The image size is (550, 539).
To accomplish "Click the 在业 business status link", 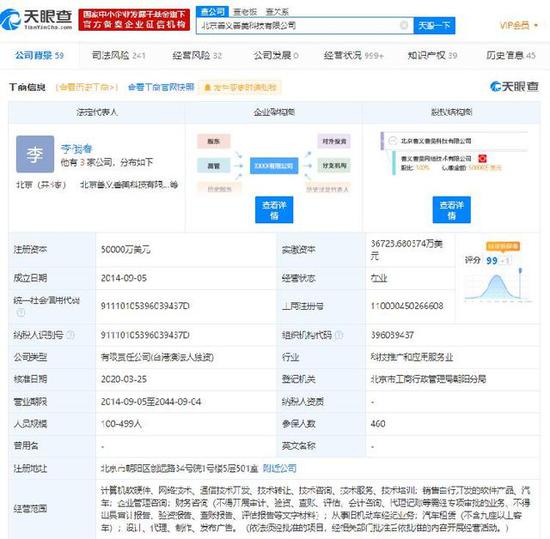I will pos(379,278).
